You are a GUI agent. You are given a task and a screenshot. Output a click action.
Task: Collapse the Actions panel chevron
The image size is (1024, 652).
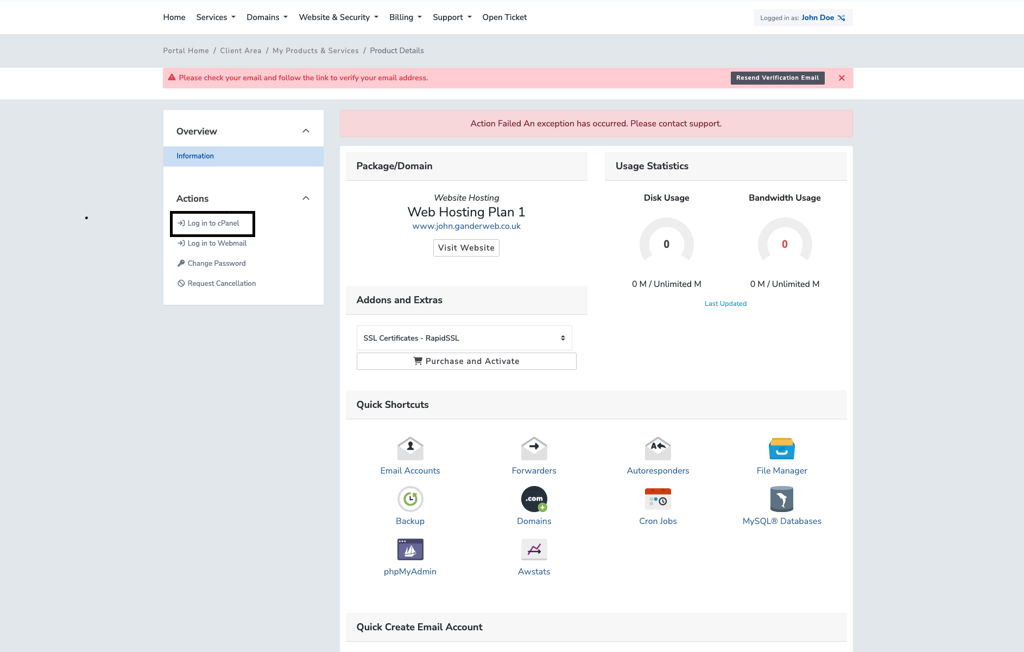tap(306, 199)
